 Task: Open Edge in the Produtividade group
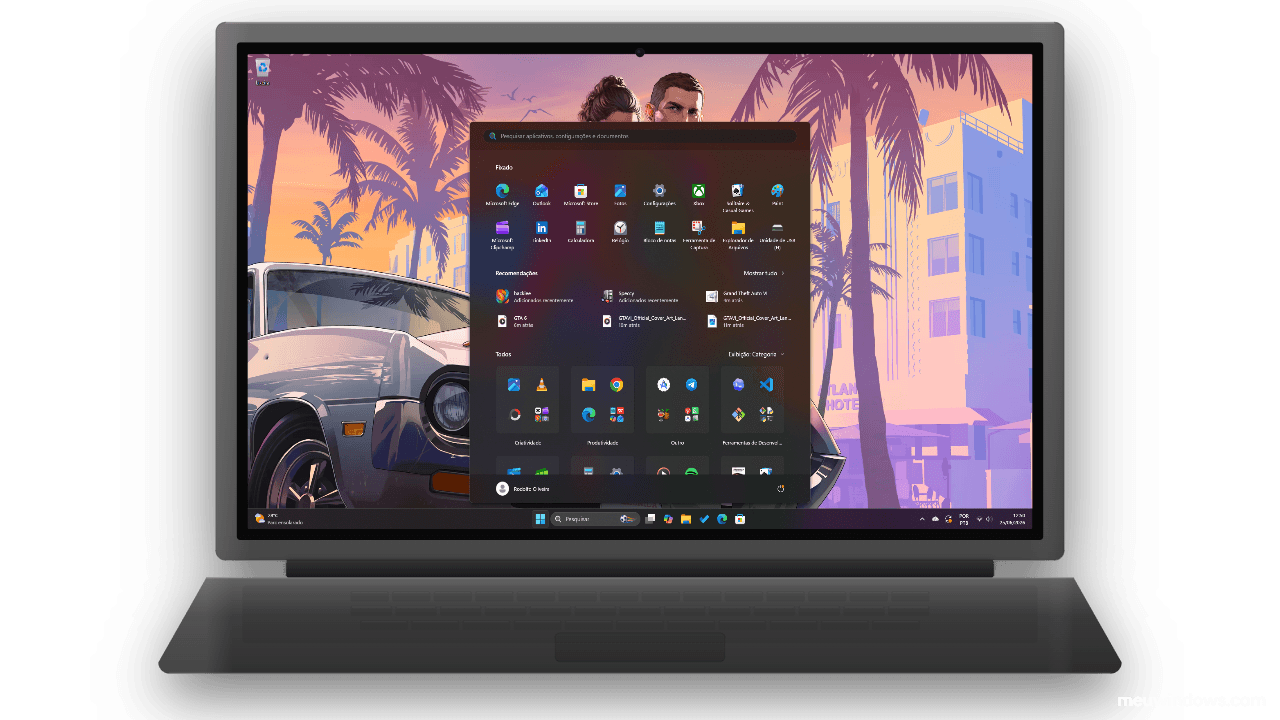point(589,413)
